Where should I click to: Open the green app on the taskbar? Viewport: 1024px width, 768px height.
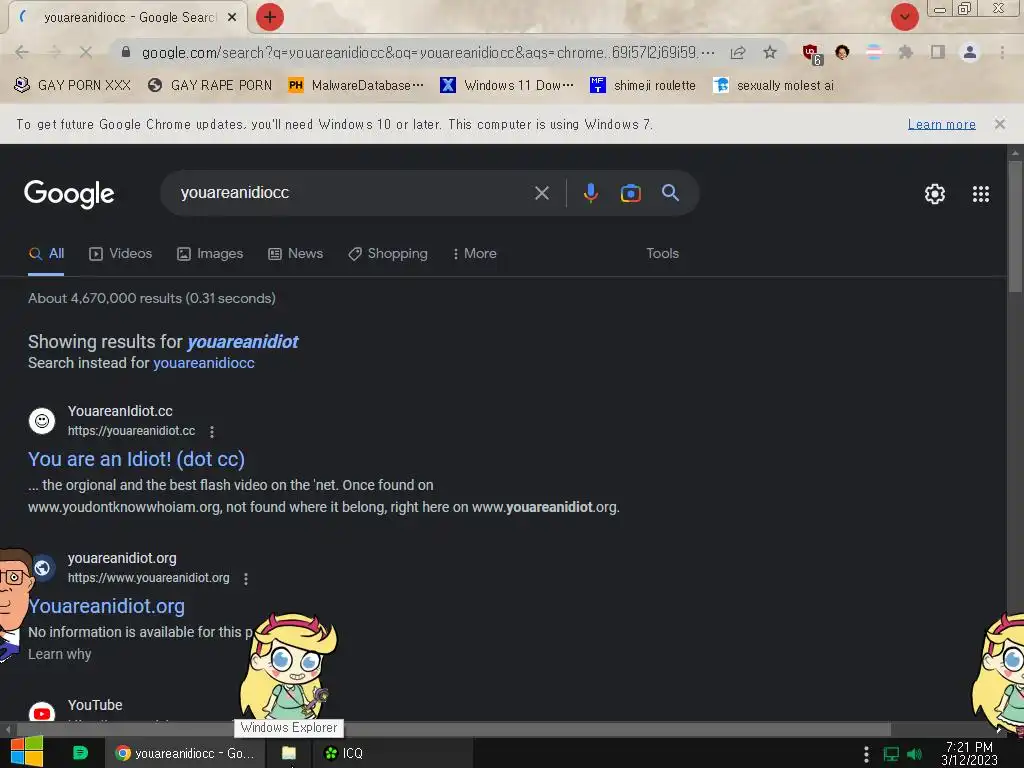tap(80, 753)
